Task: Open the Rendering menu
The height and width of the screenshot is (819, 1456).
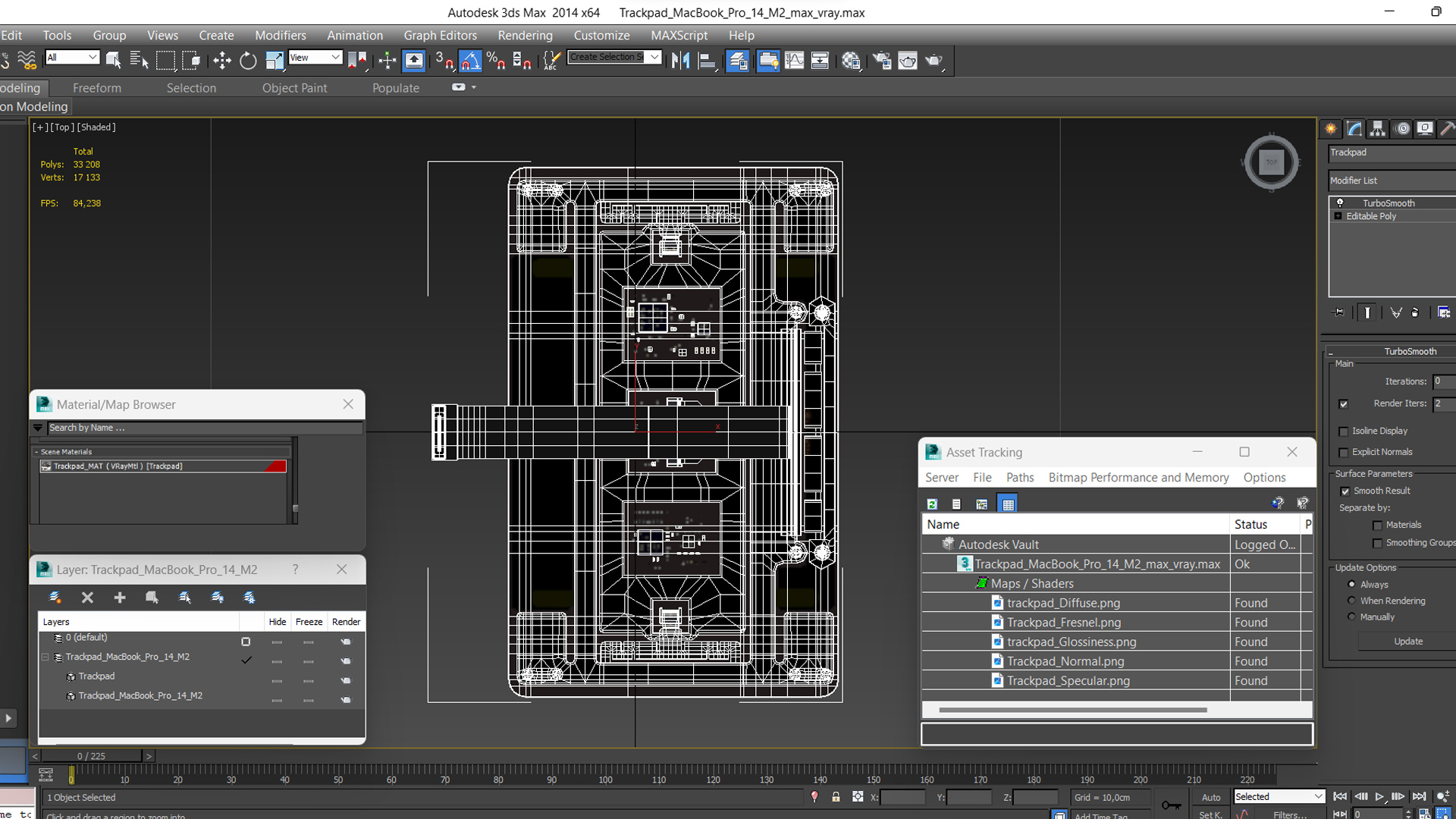Action: [525, 35]
